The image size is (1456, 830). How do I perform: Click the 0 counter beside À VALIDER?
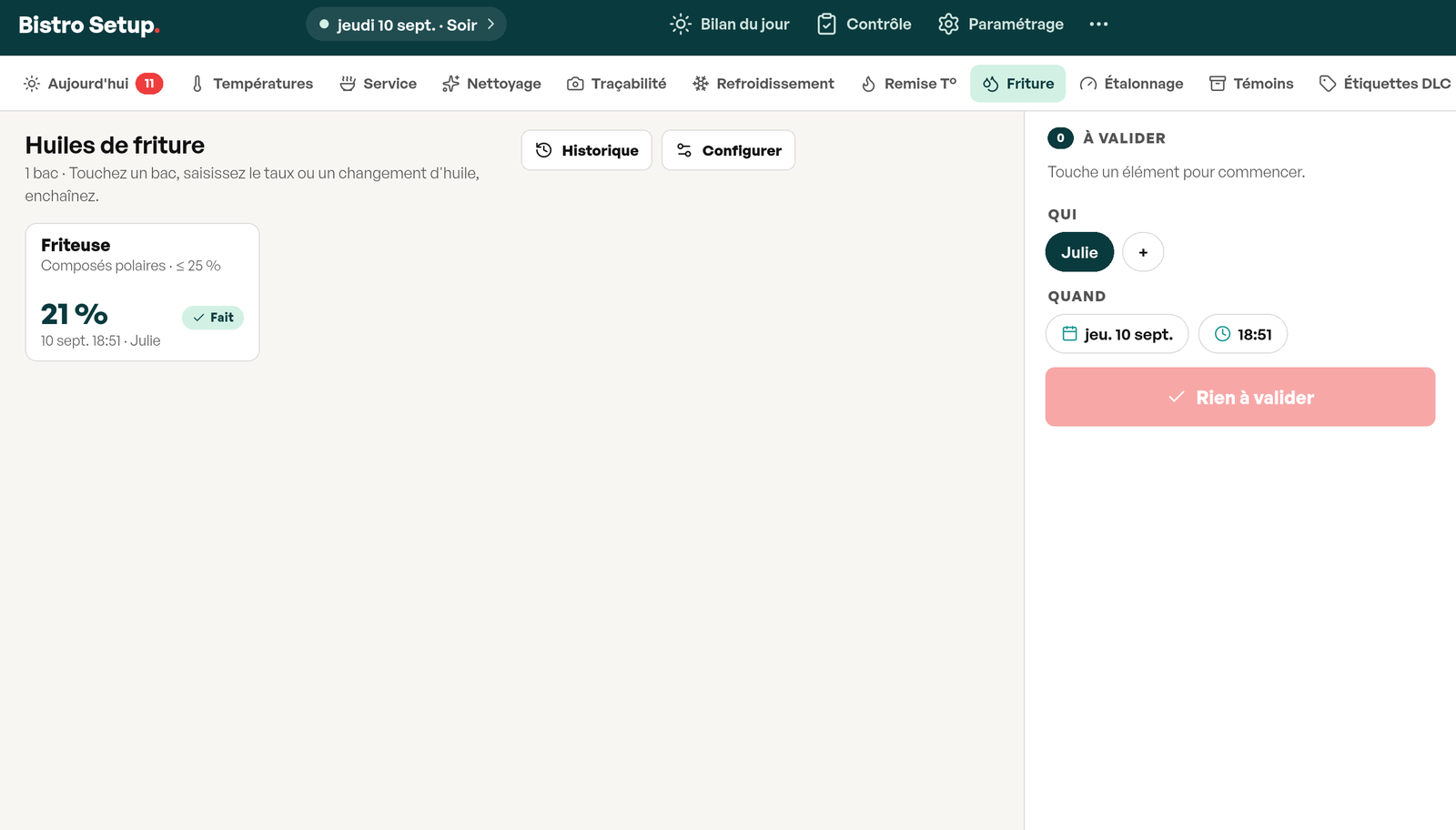[1060, 138]
